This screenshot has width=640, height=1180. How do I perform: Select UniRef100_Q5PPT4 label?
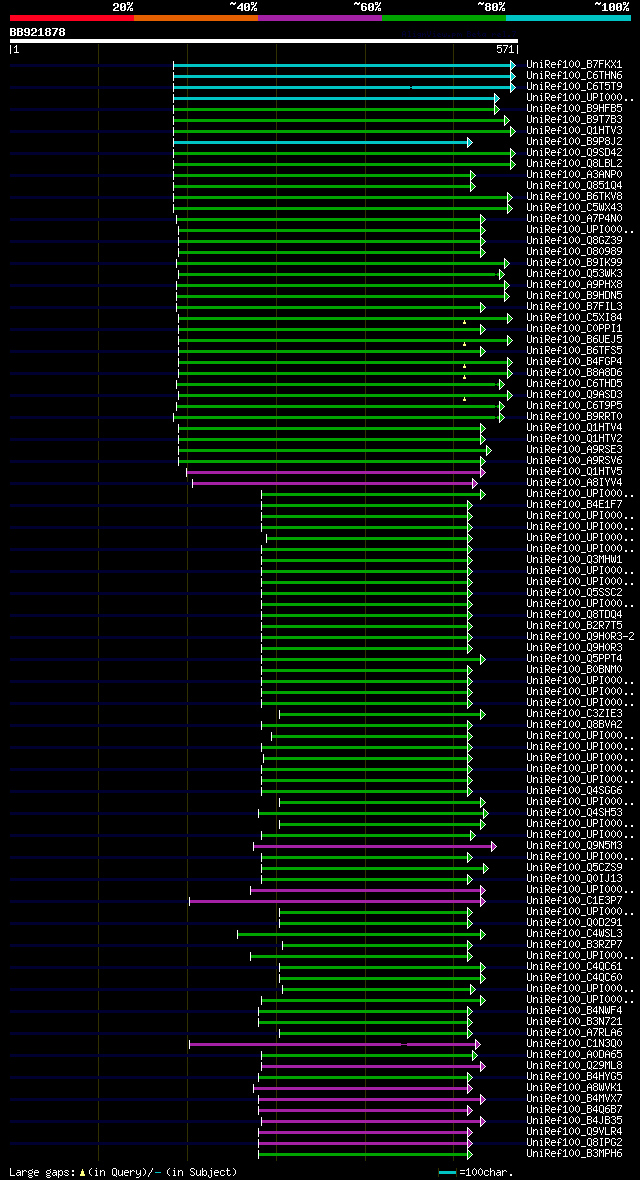pyautogui.click(x=574, y=658)
